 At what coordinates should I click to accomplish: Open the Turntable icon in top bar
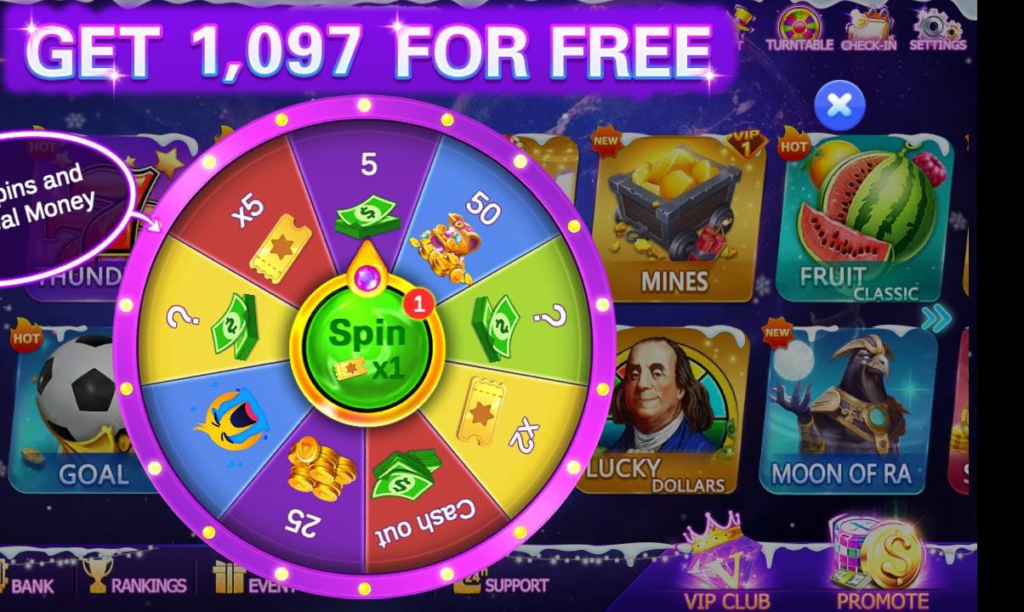(799, 29)
